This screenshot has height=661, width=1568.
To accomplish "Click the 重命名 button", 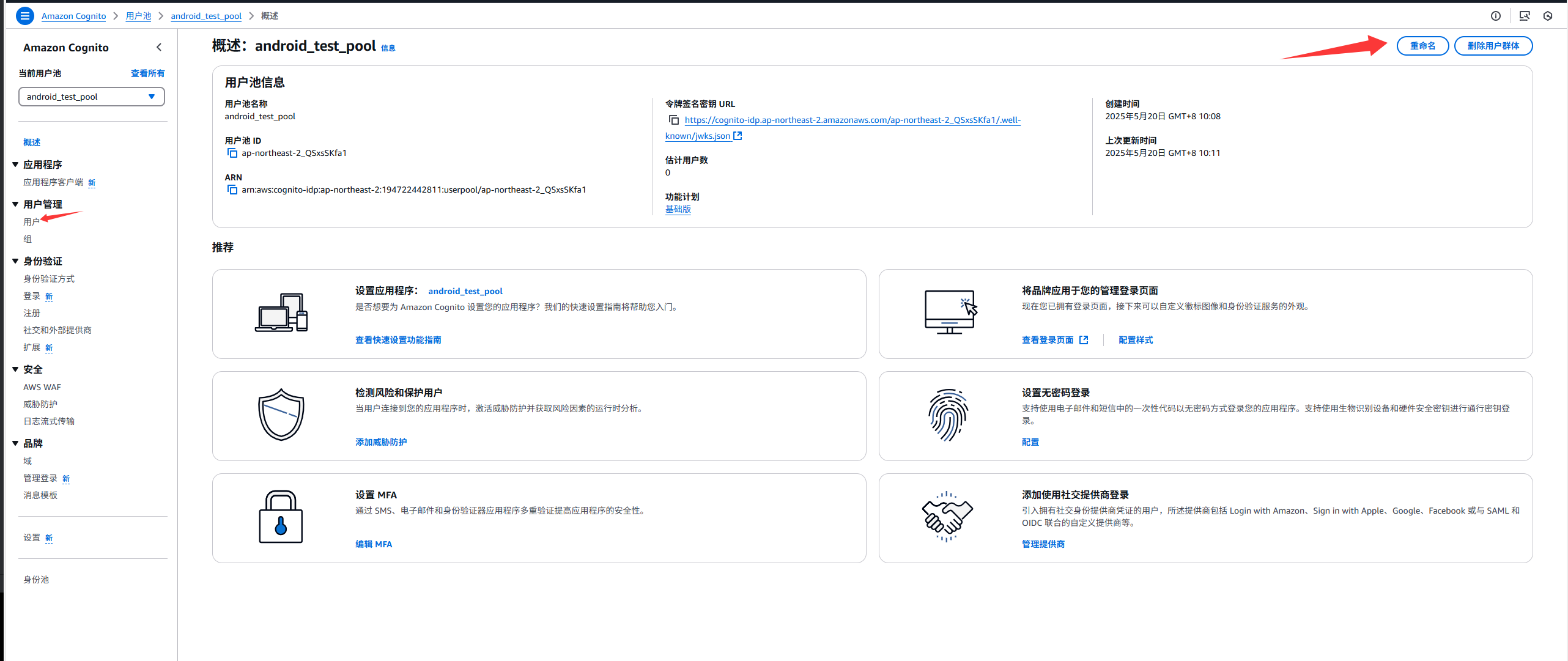I will pos(1422,46).
